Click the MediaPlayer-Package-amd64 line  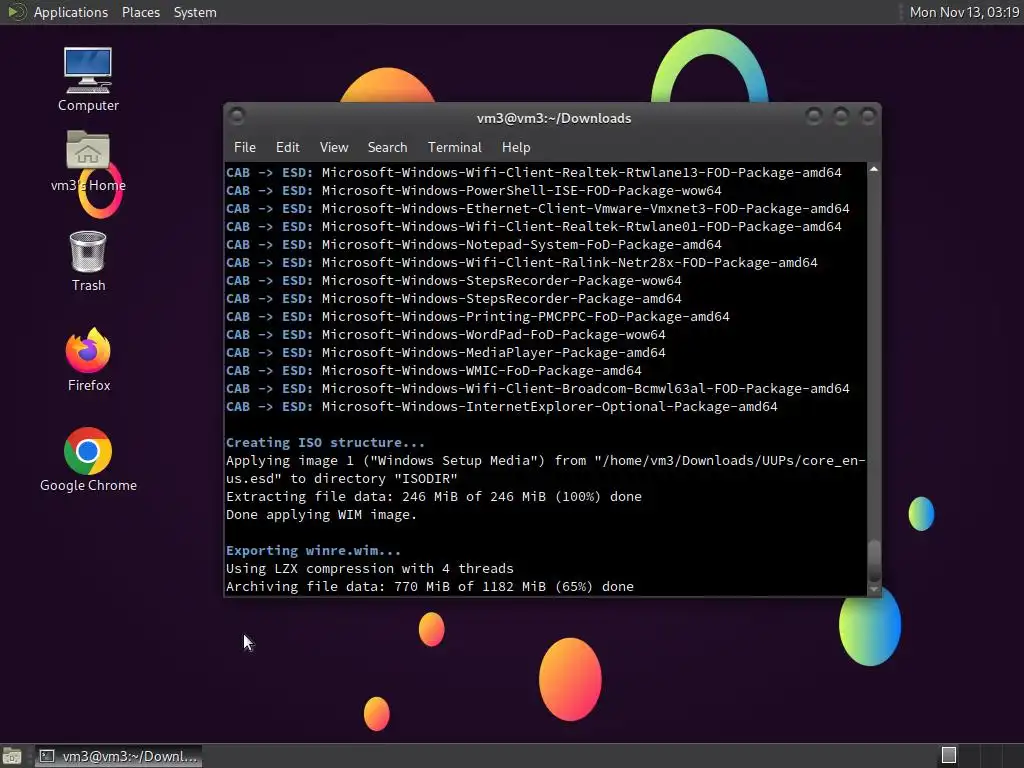445,353
